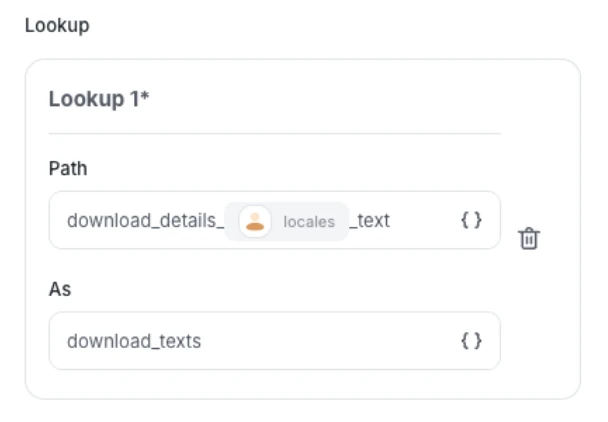The image size is (608, 422).
Task: Click the required asterisk beside Lookup 1
Action: point(145,98)
